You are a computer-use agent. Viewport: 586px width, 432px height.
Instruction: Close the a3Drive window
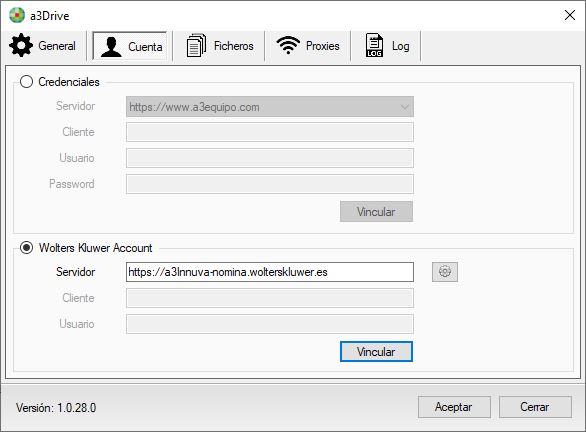point(570,15)
